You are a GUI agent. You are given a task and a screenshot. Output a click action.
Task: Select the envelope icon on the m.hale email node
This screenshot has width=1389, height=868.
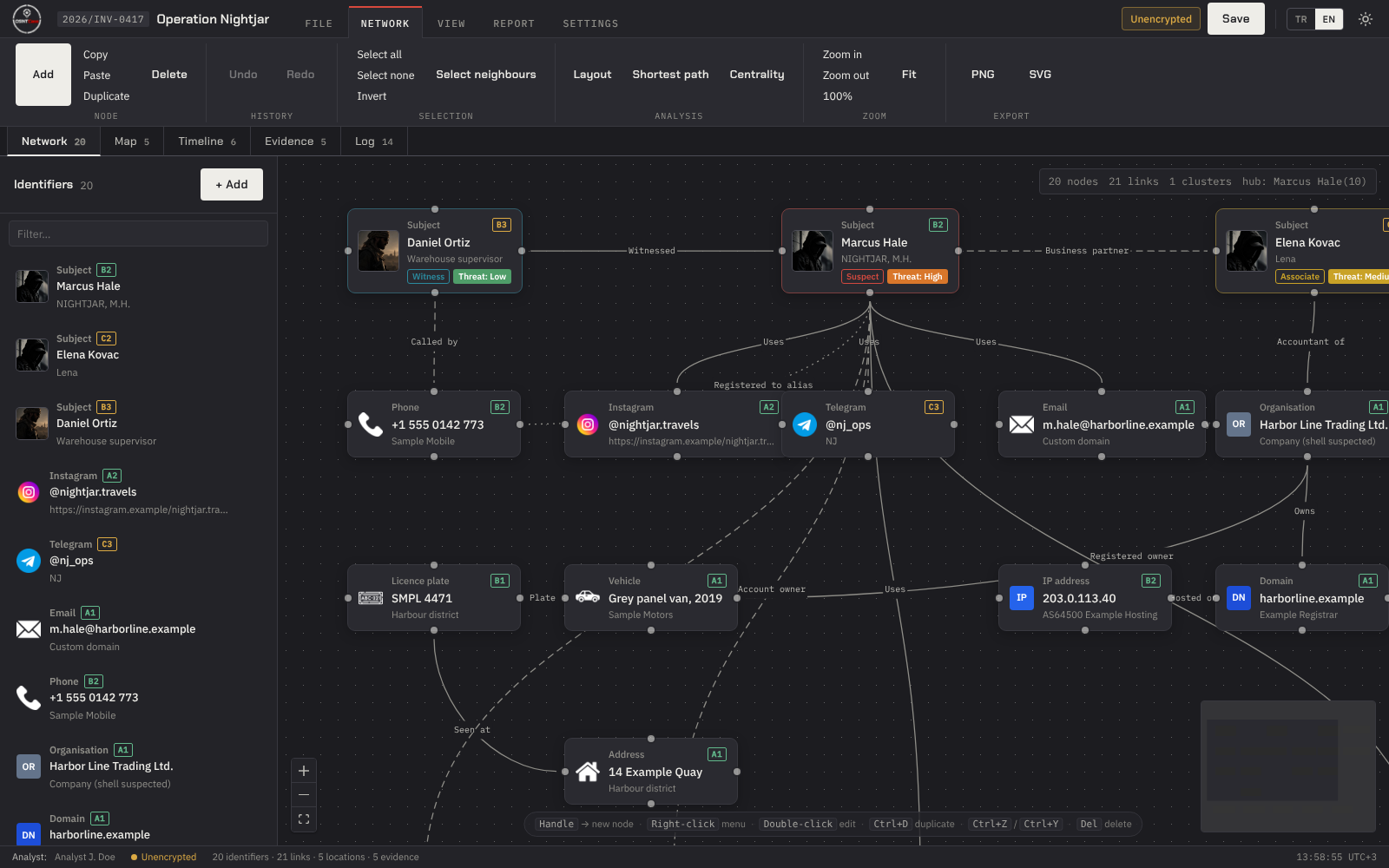click(1022, 424)
